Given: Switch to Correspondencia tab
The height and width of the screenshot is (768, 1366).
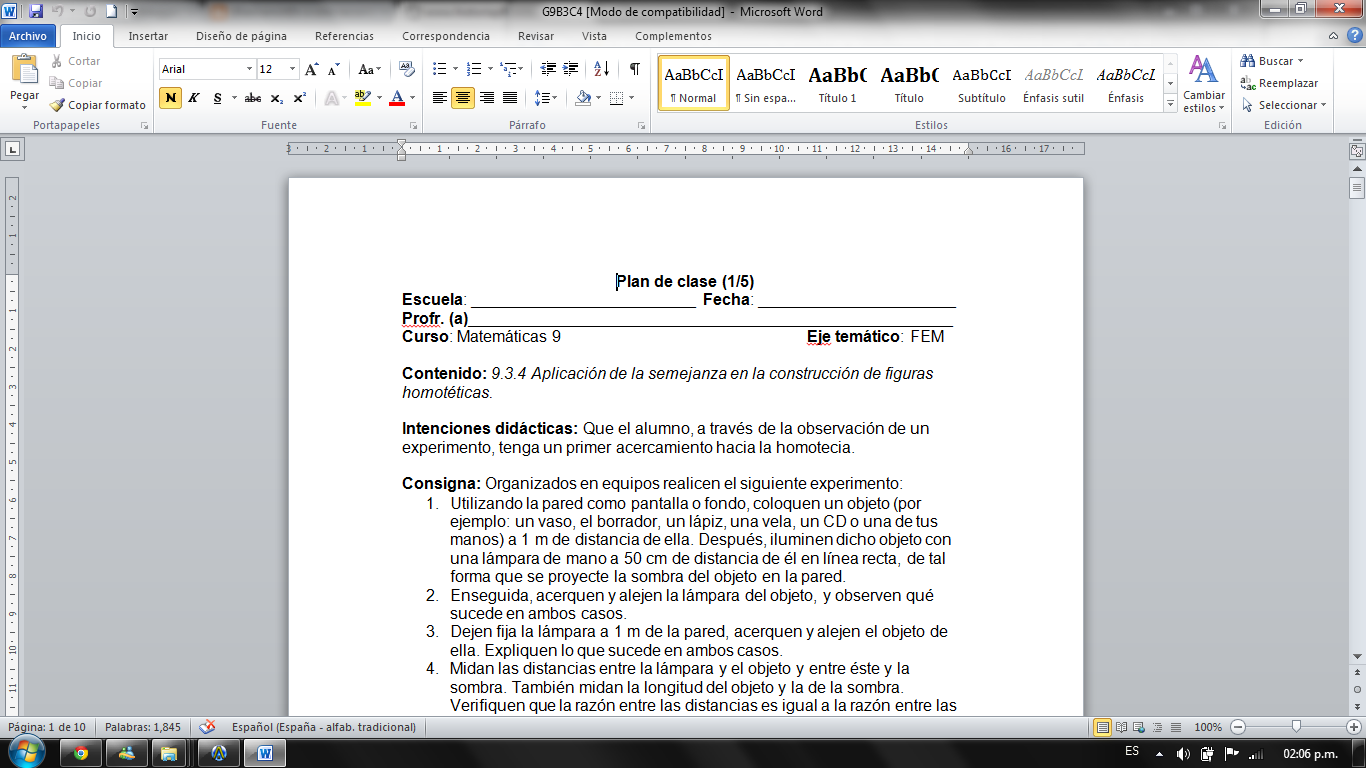Looking at the screenshot, I should coord(446,36).
